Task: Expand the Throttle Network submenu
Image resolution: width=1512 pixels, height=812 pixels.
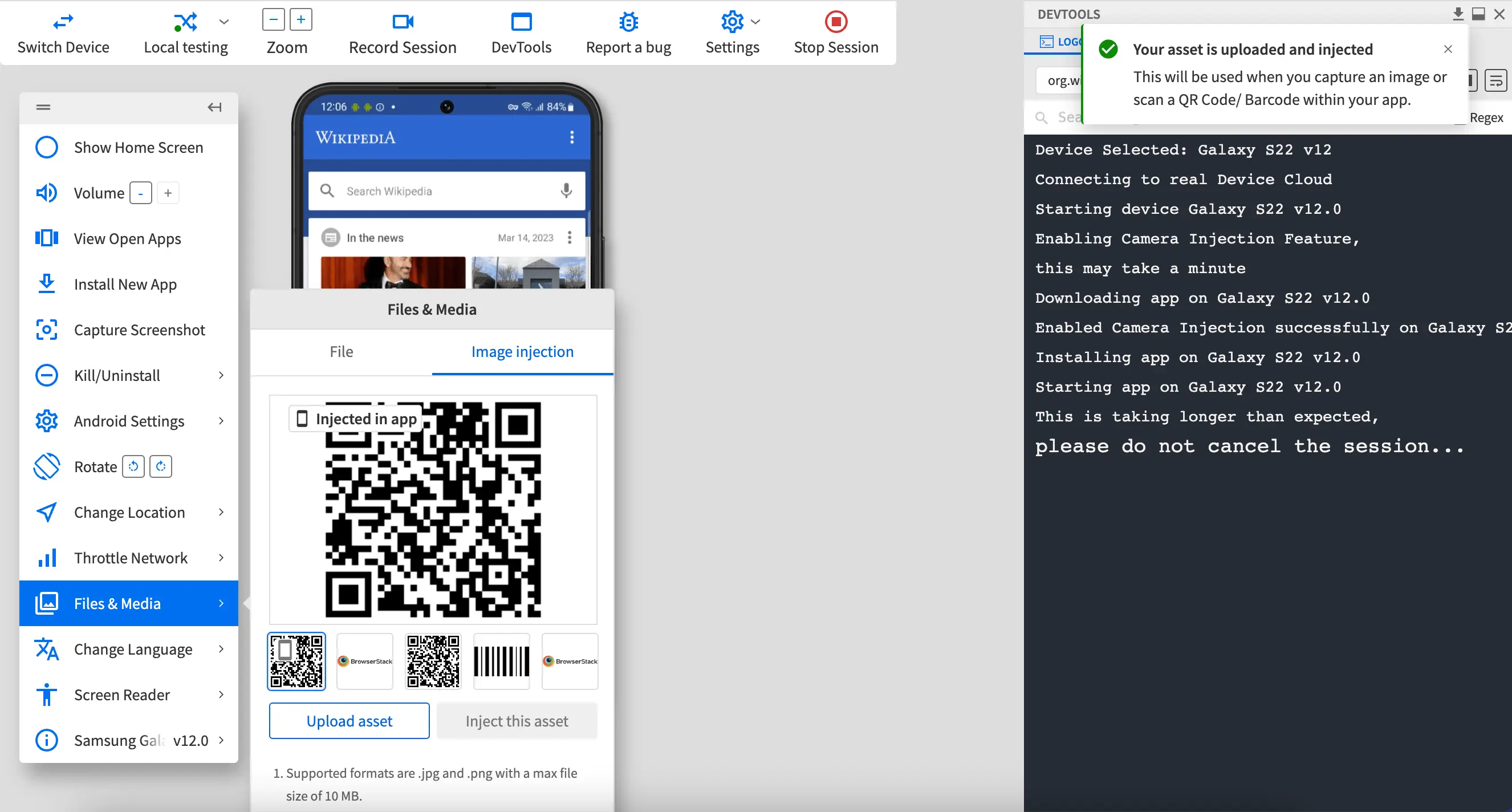Action: point(221,558)
